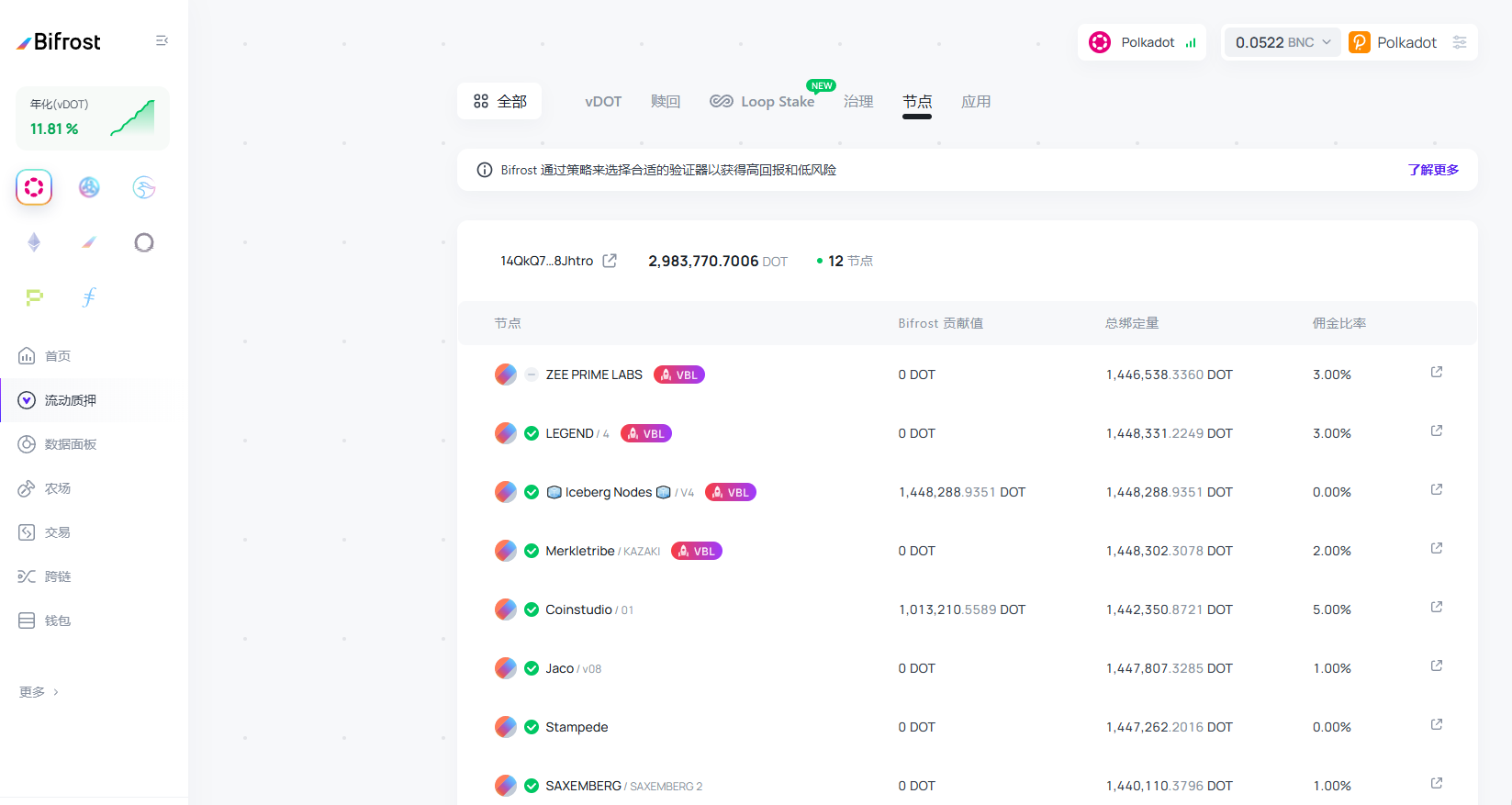Switch to the 治理 tab
This screenshot has width=1512, height=805.
(858, 101)
